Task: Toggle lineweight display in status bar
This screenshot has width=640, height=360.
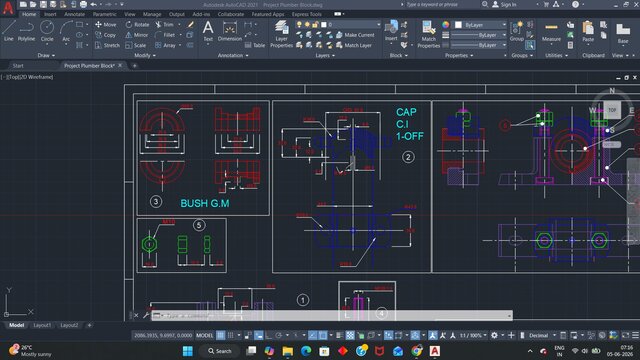Action: pos(340,335)
